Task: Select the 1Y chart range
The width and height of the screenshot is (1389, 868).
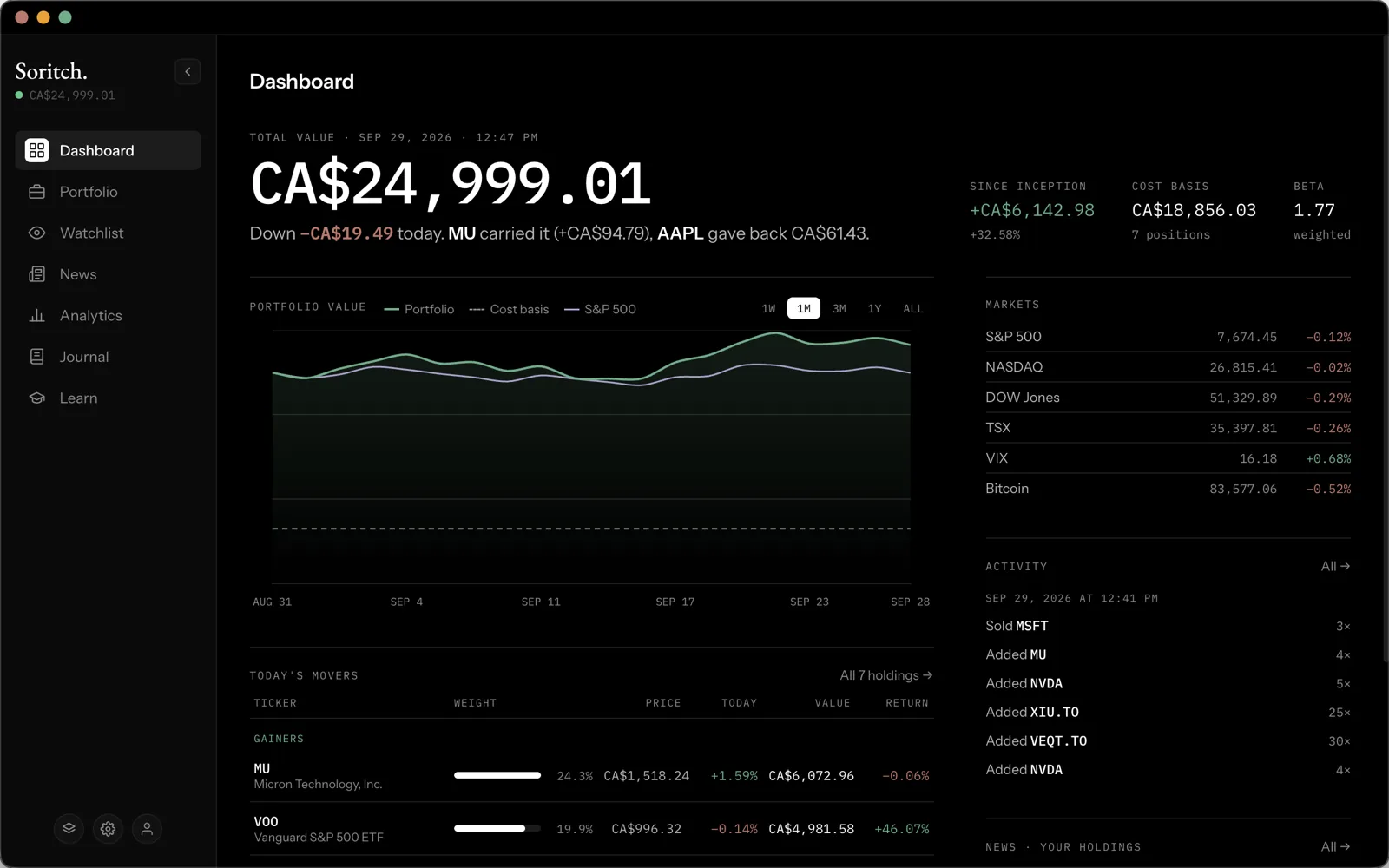Action: [x=874, y=308]
